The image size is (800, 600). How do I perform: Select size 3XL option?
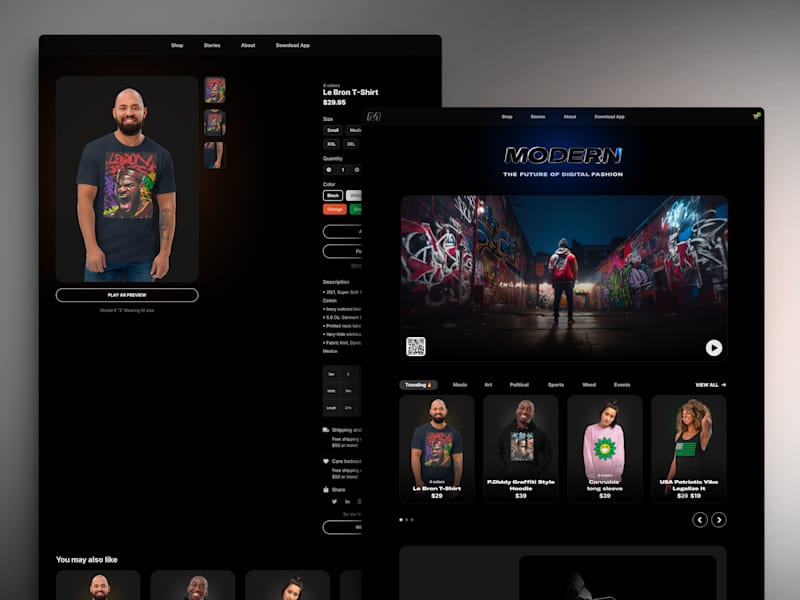(351, 144)
